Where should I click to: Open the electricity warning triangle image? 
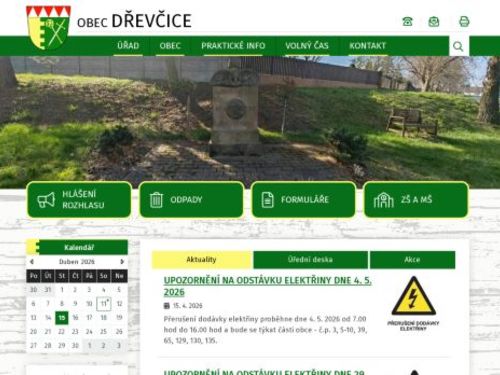[x=413, y=303]
